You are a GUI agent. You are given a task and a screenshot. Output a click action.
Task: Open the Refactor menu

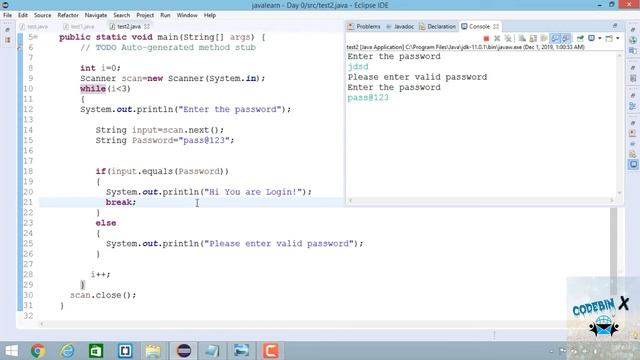68,15
